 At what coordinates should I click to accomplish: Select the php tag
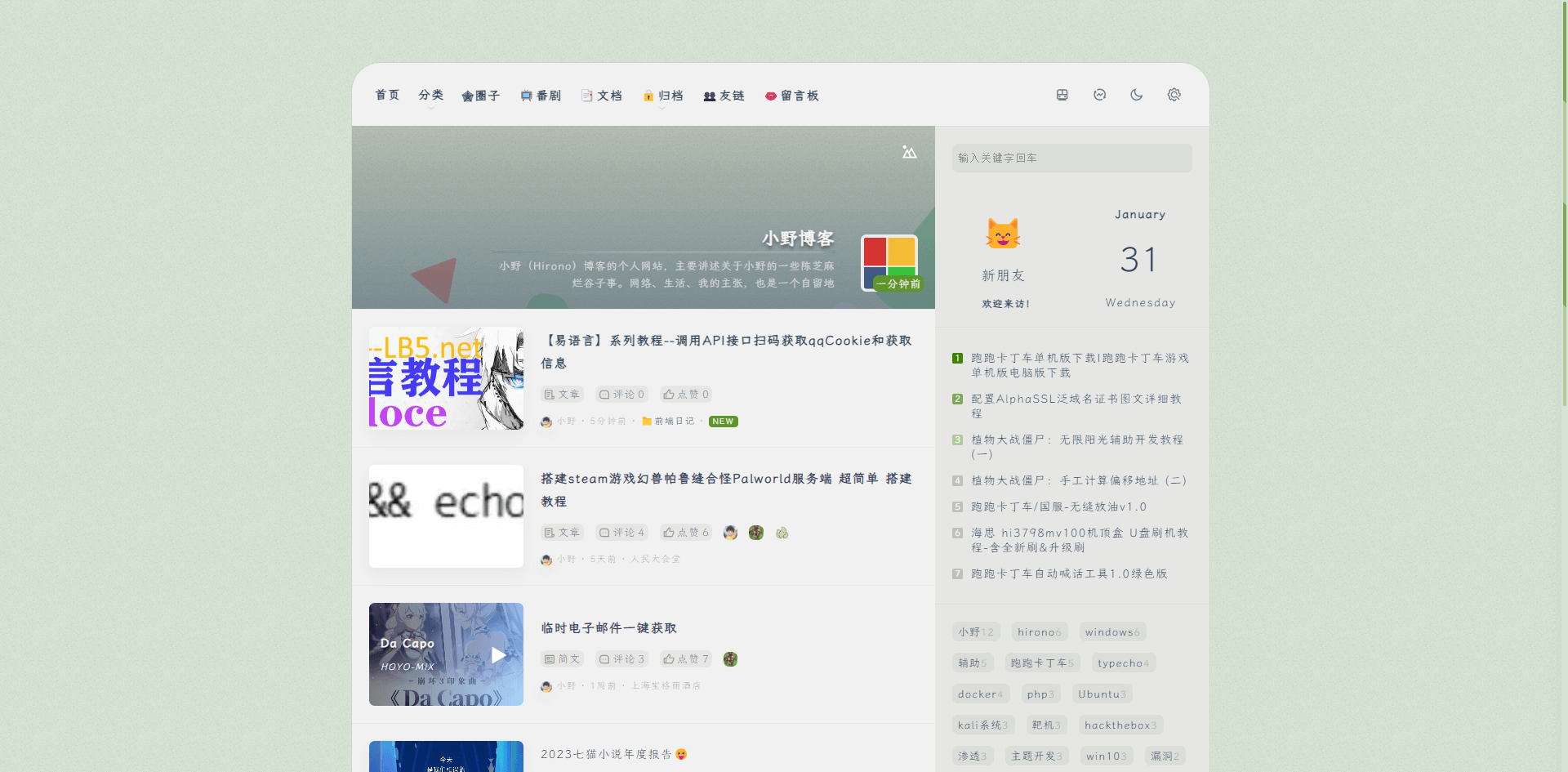1041,694
